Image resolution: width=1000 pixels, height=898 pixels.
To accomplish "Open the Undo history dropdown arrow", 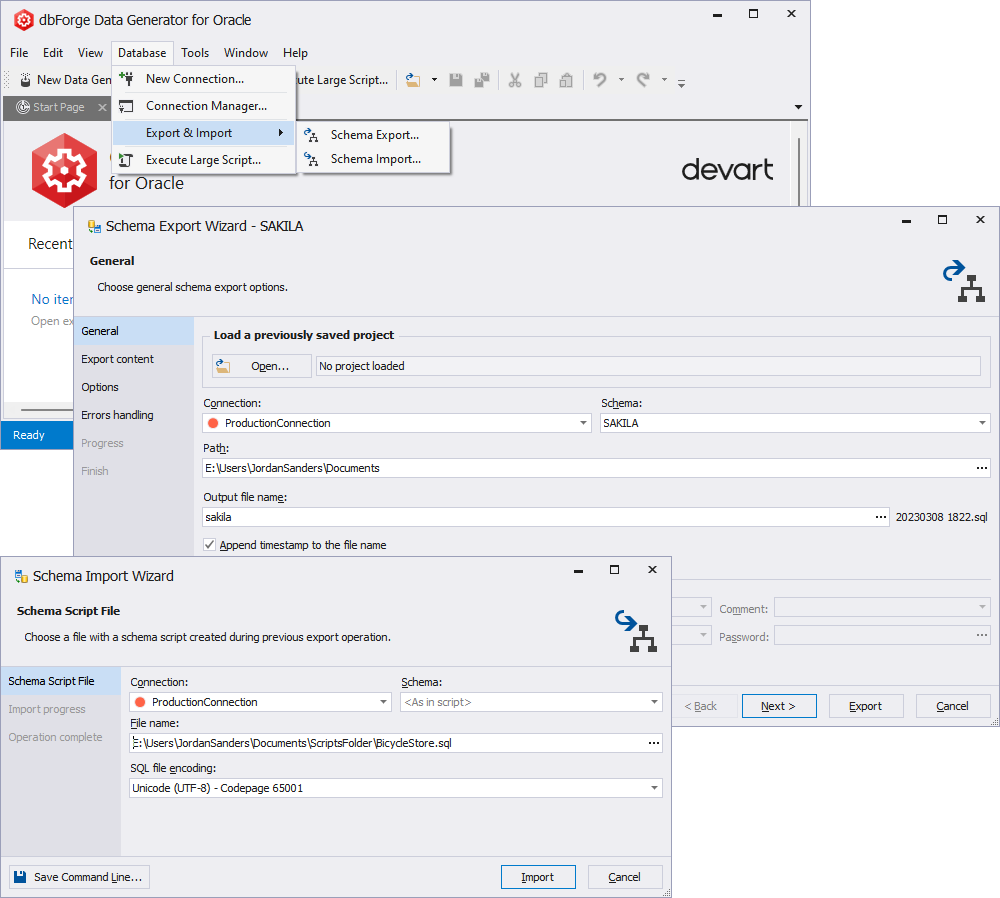I will tap(621, 80).
